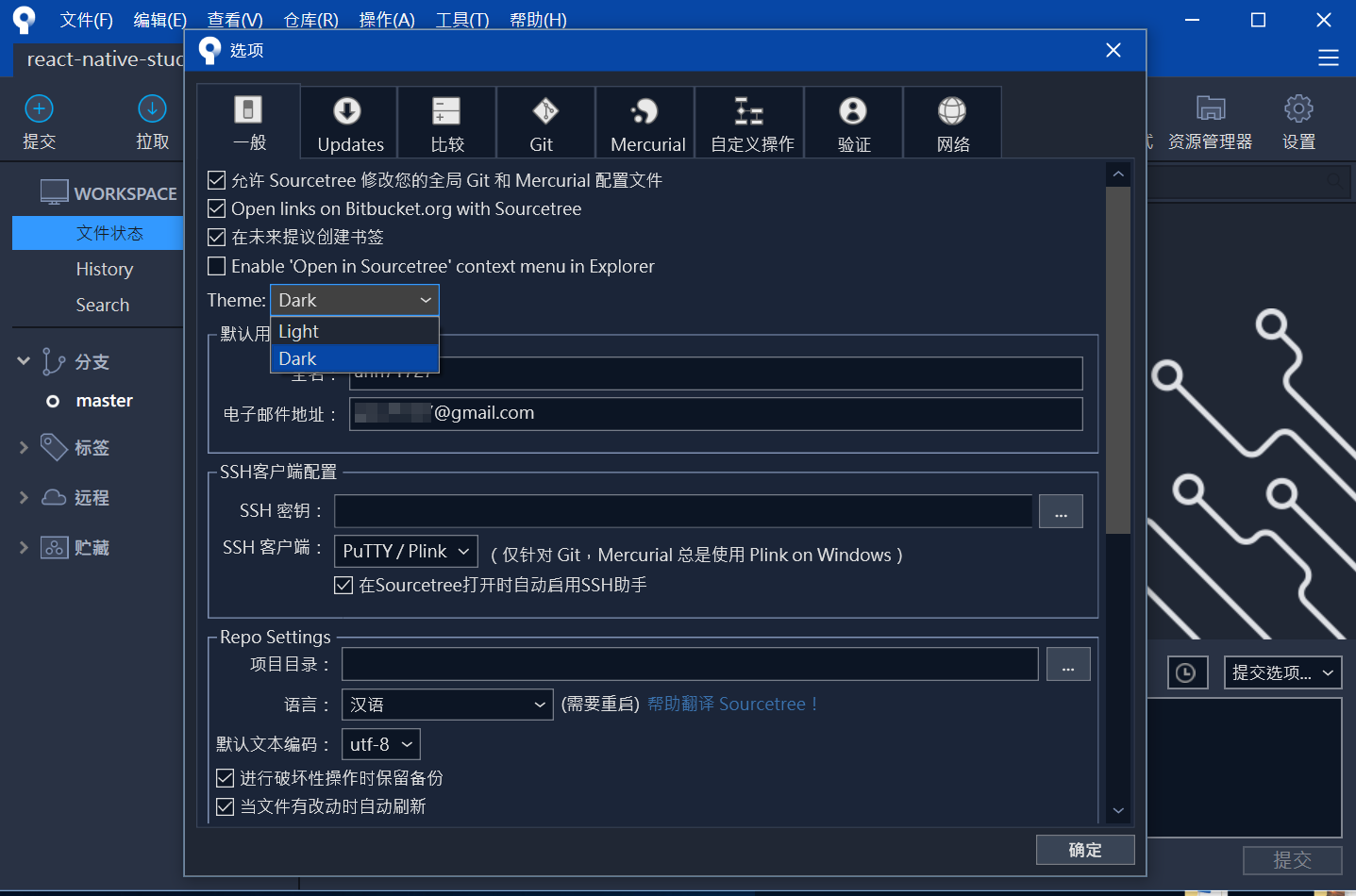
Task: Open the 提交选项 dropdown
Action: click(1283, 672)
